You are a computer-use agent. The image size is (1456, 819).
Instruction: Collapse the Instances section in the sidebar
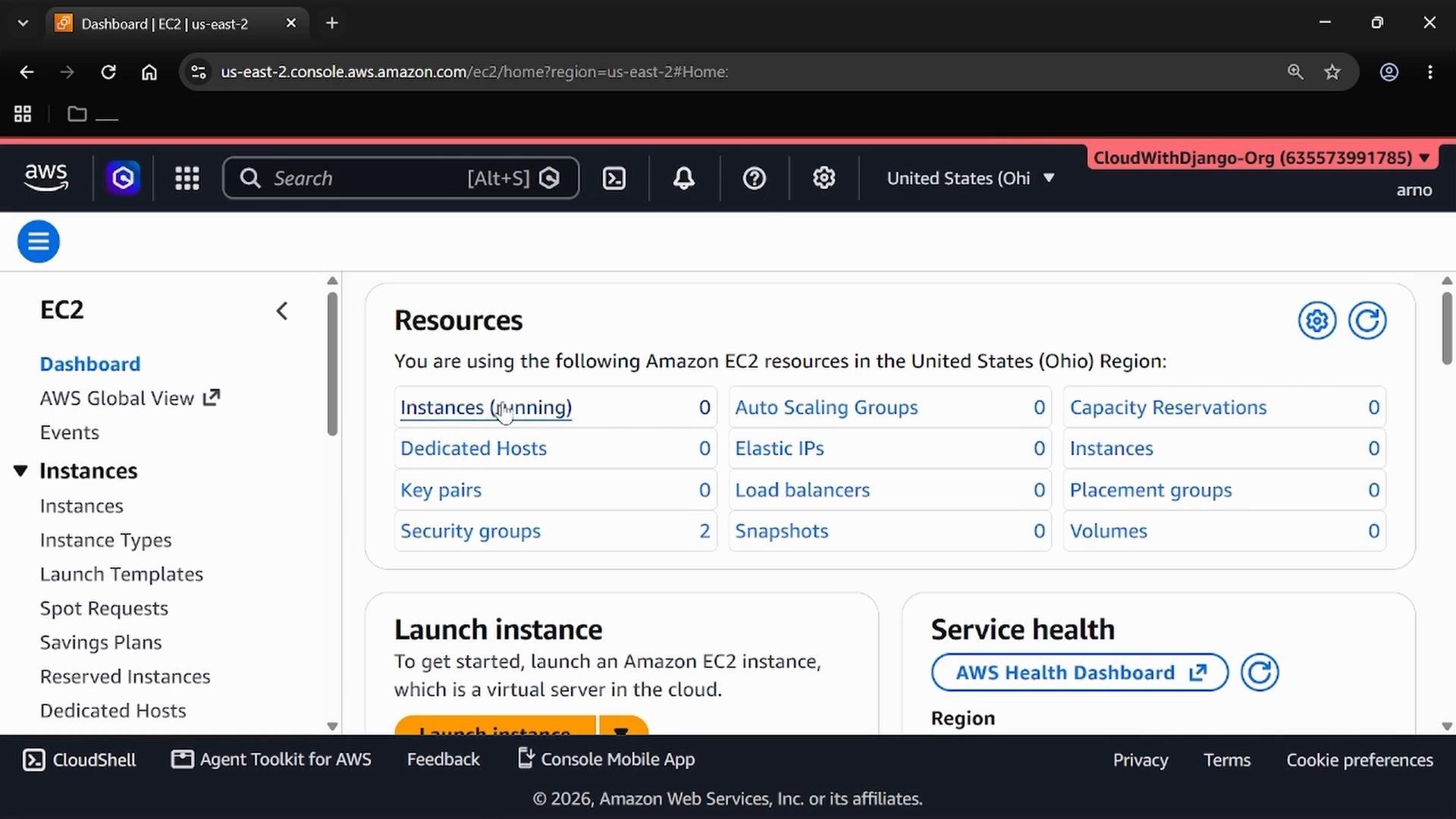[20, 471]
